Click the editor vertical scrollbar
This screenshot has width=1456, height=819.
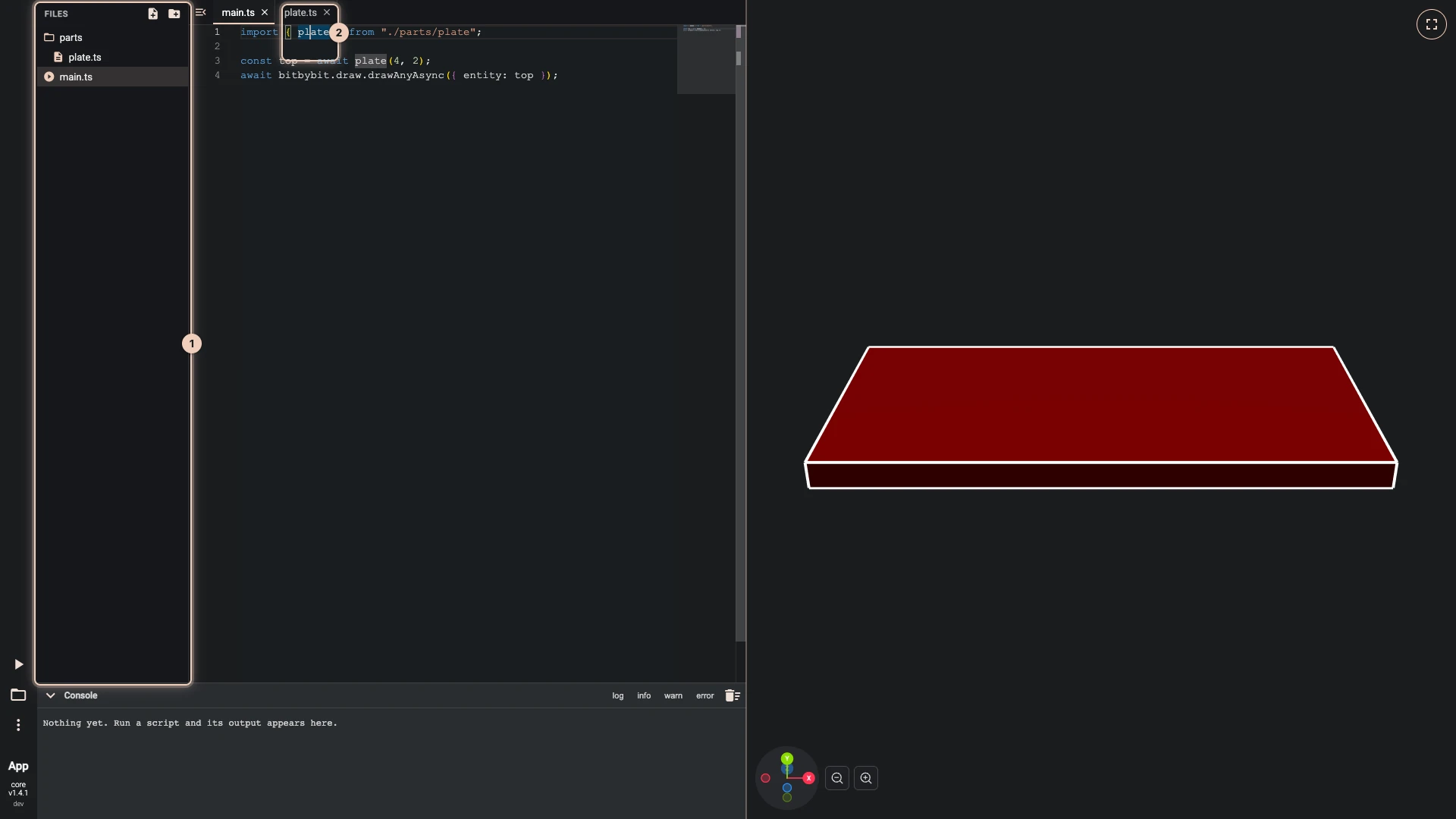pyautogui.click(x=740, y=334)
